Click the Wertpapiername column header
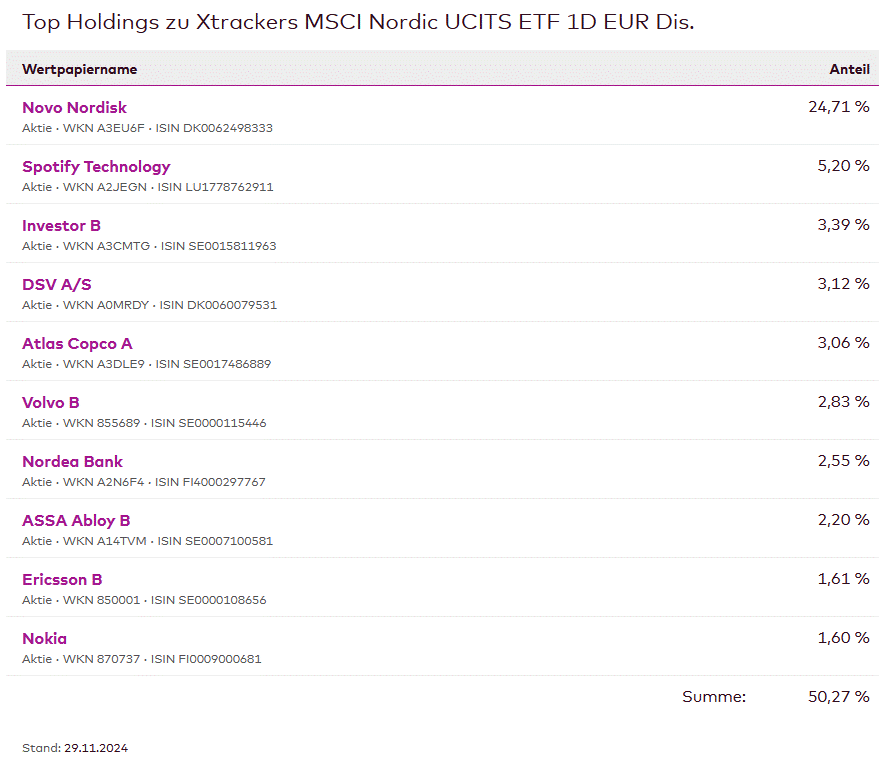The image size is (879, 760). [79, 69]
